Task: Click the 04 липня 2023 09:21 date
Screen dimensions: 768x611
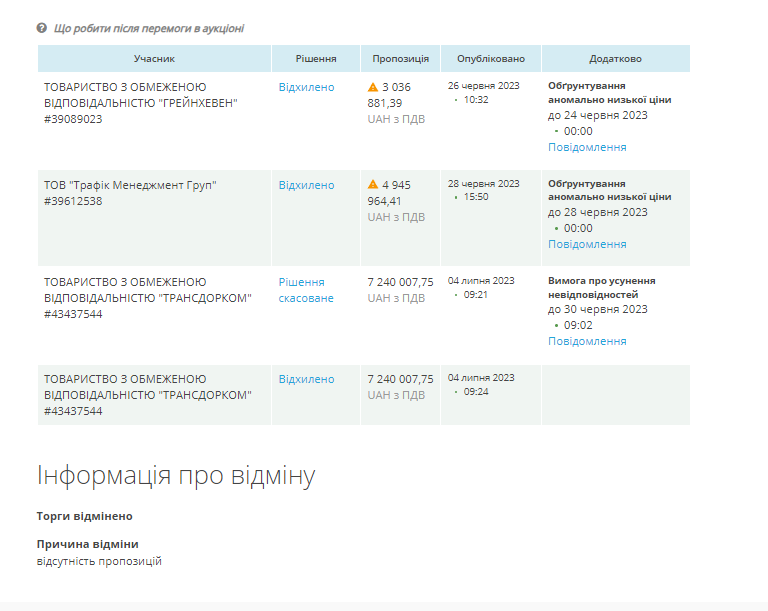Action: (481, 288)
